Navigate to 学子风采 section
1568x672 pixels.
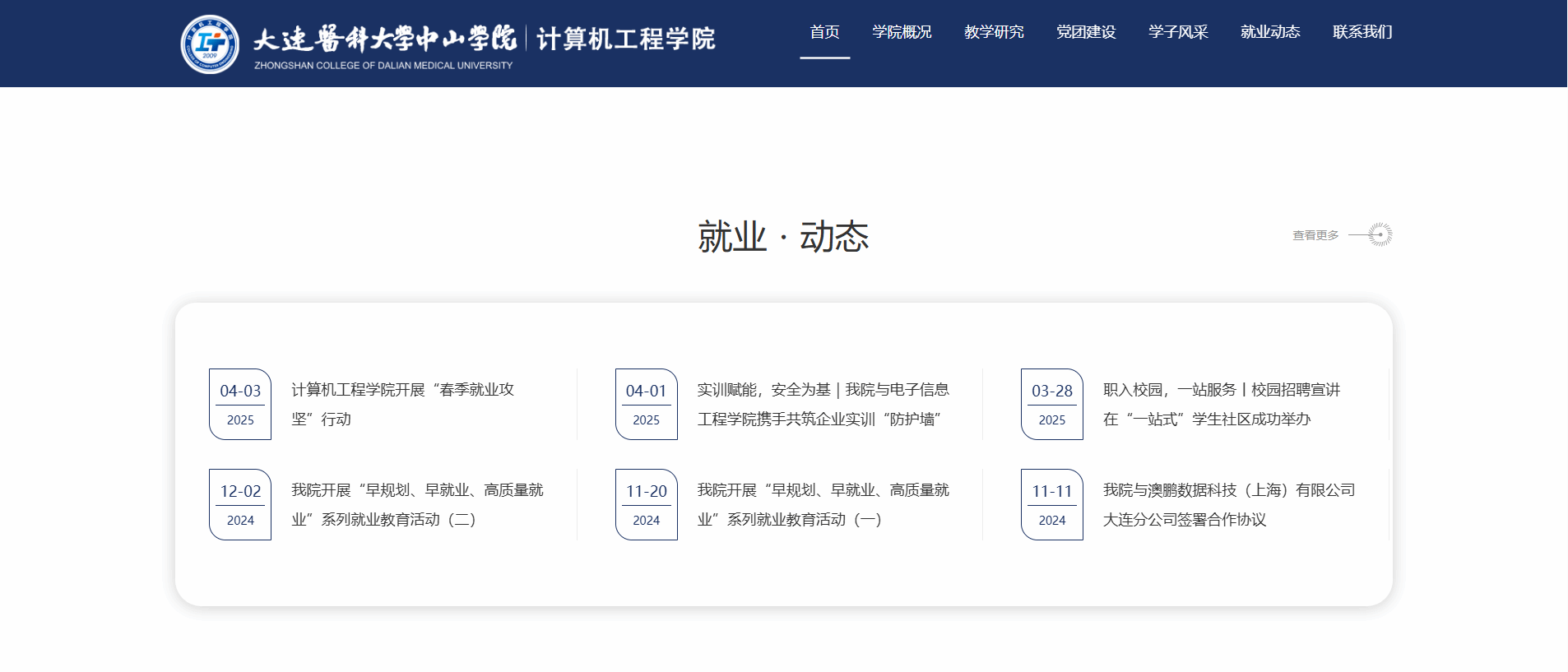click(x=1178, y=32)
